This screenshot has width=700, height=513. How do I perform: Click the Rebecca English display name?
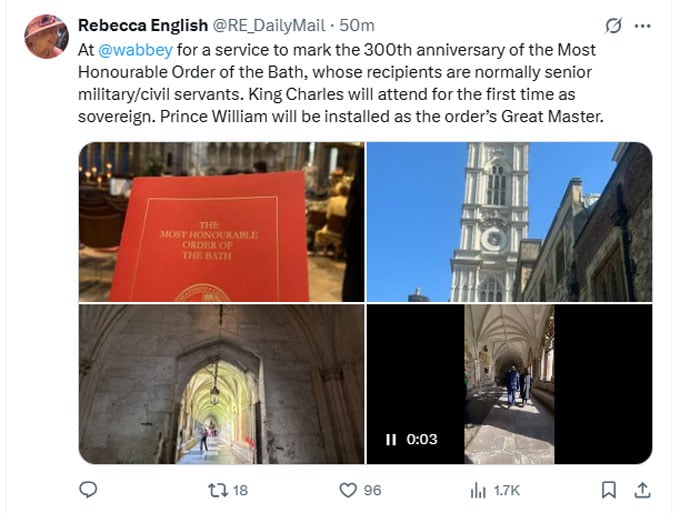click(143, 25)
